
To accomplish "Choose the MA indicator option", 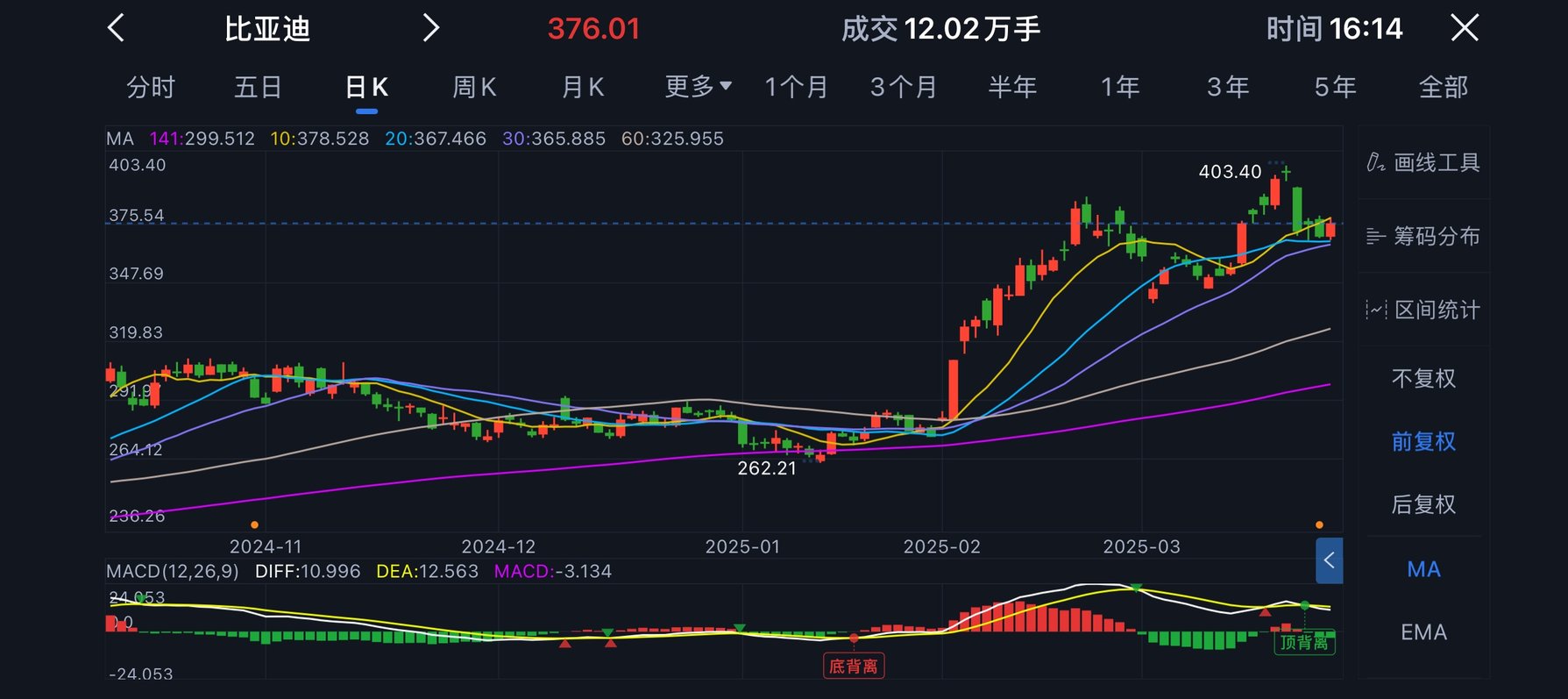I will (1423, 569).
